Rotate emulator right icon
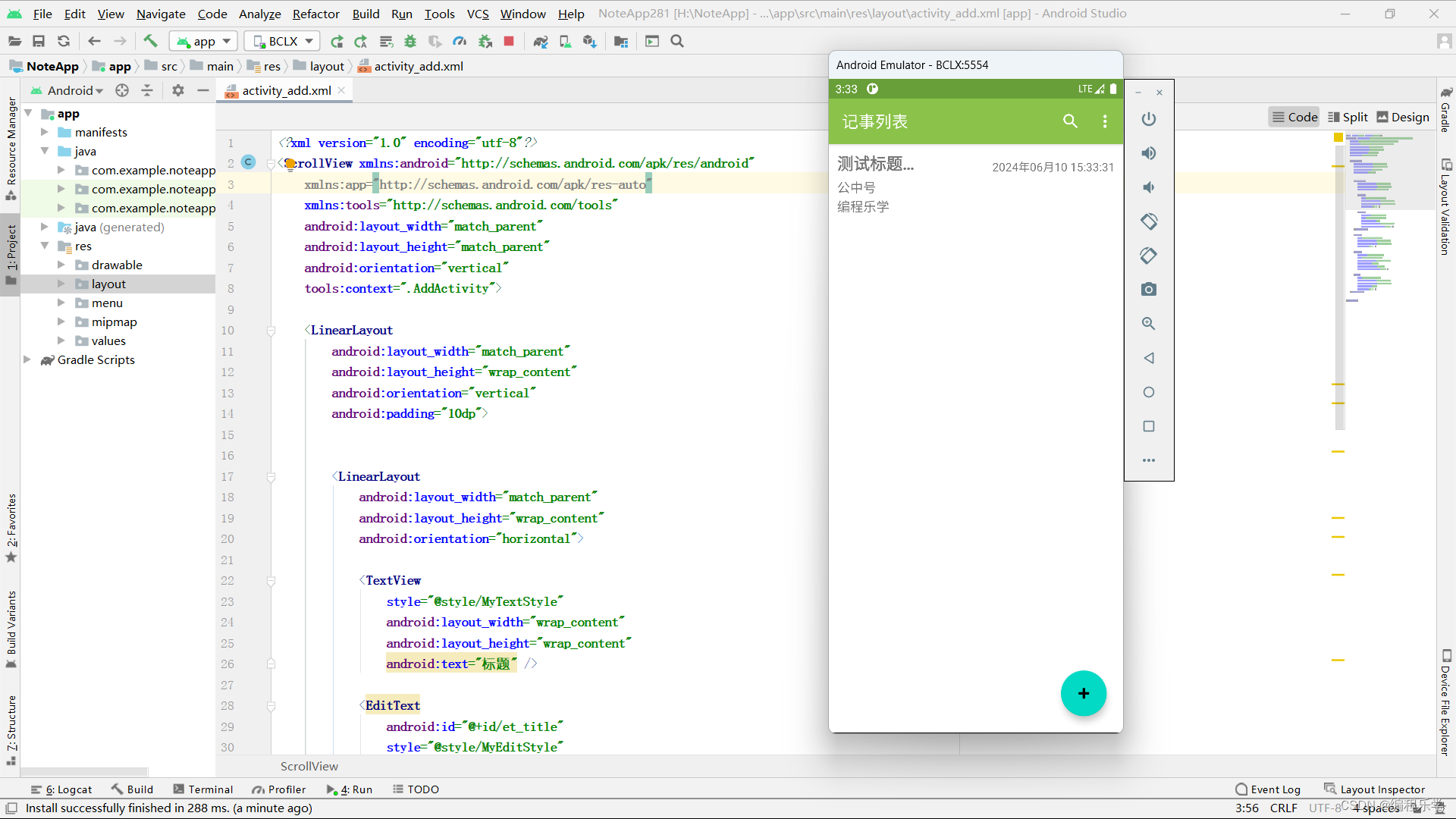Viewport: 1456px width, 819px height. 1149,256
